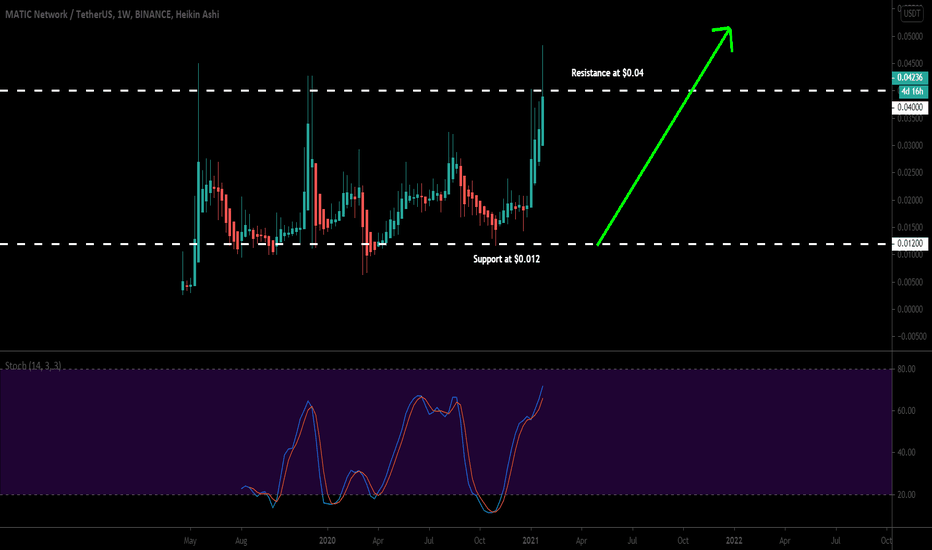Select the 0.04000 resistance price label
Viewport: 932px width, 550px height.
coord(909,107)
